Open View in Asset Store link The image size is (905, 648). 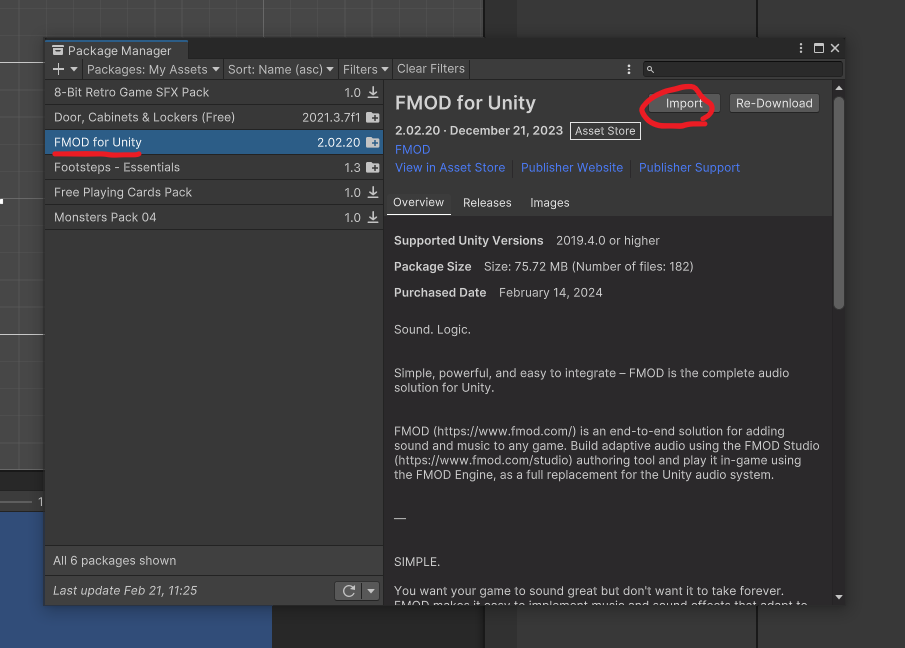coord(450,167)
